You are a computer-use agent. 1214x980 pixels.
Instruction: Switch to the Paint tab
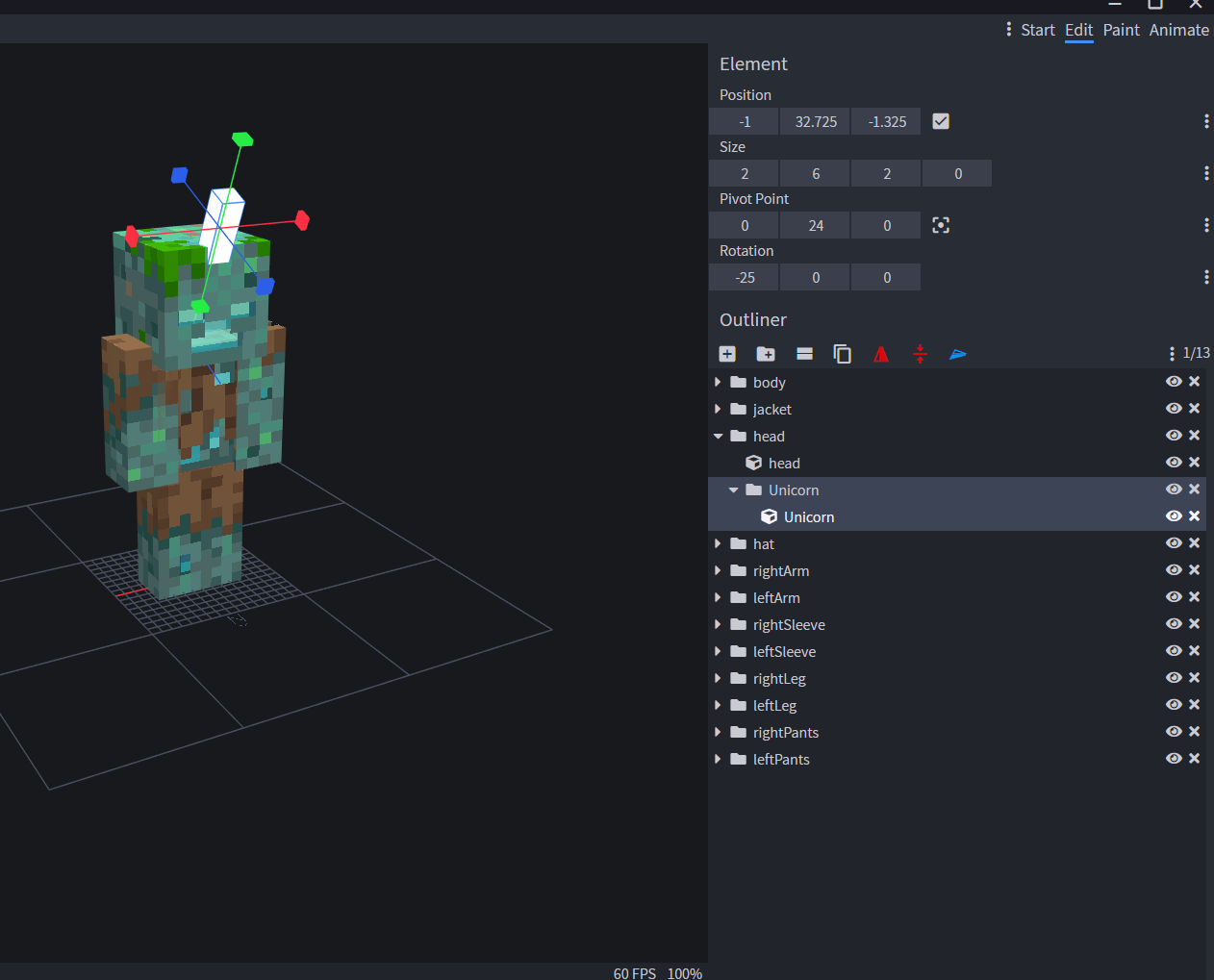(1121, 30)
